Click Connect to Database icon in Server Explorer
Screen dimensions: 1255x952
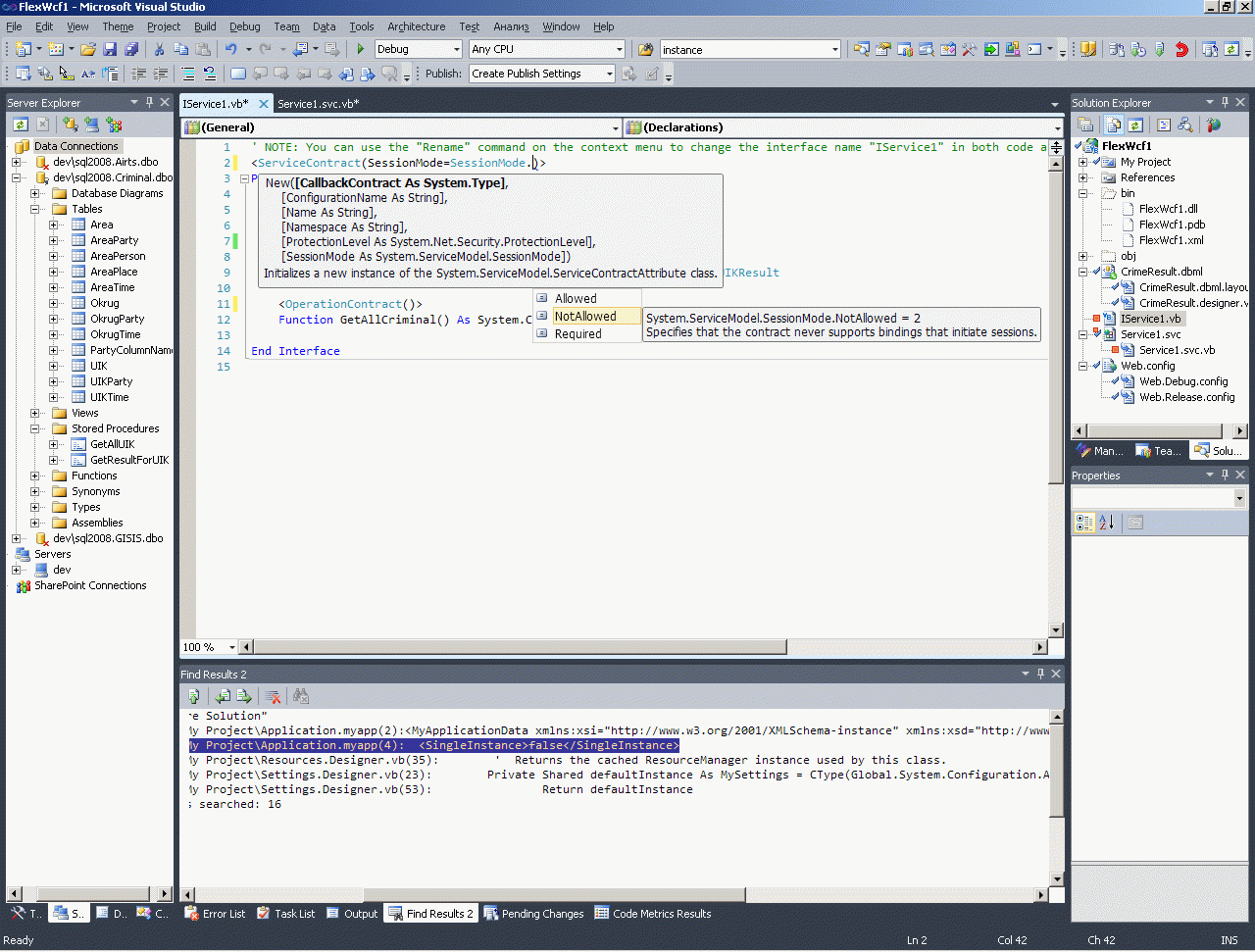71,125
